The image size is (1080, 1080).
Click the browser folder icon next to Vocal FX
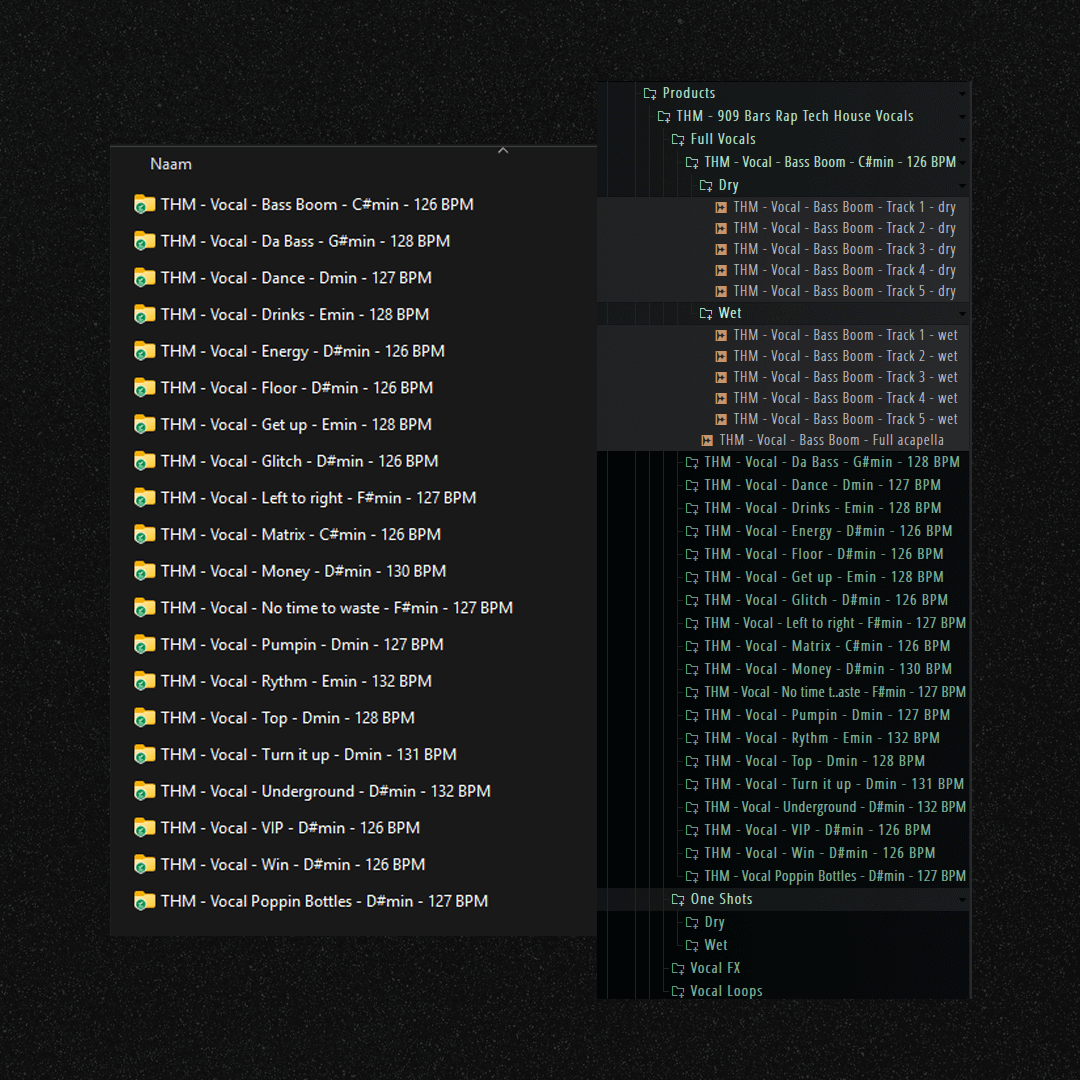pos(678,968)
